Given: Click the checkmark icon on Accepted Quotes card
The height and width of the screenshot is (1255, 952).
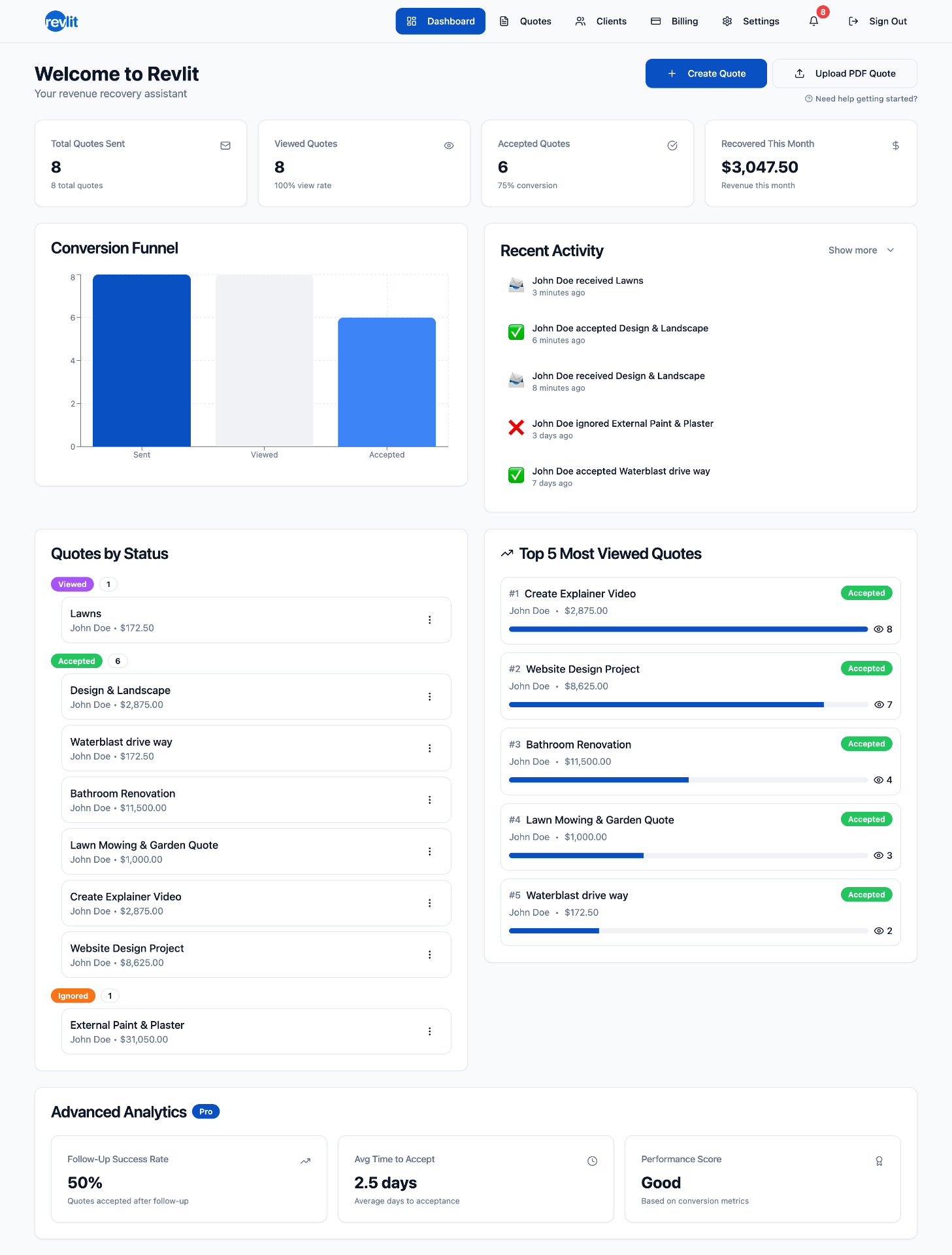Looking at the screenshot, I should [672, 146].
